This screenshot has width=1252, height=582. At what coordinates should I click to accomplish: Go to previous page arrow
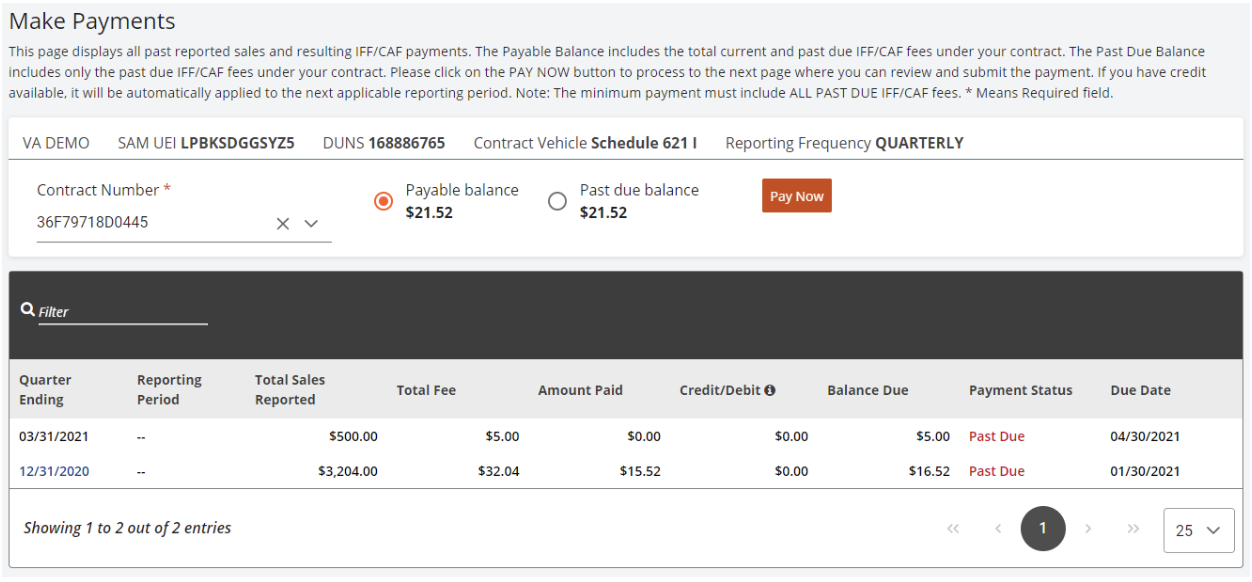pos(998,529)
